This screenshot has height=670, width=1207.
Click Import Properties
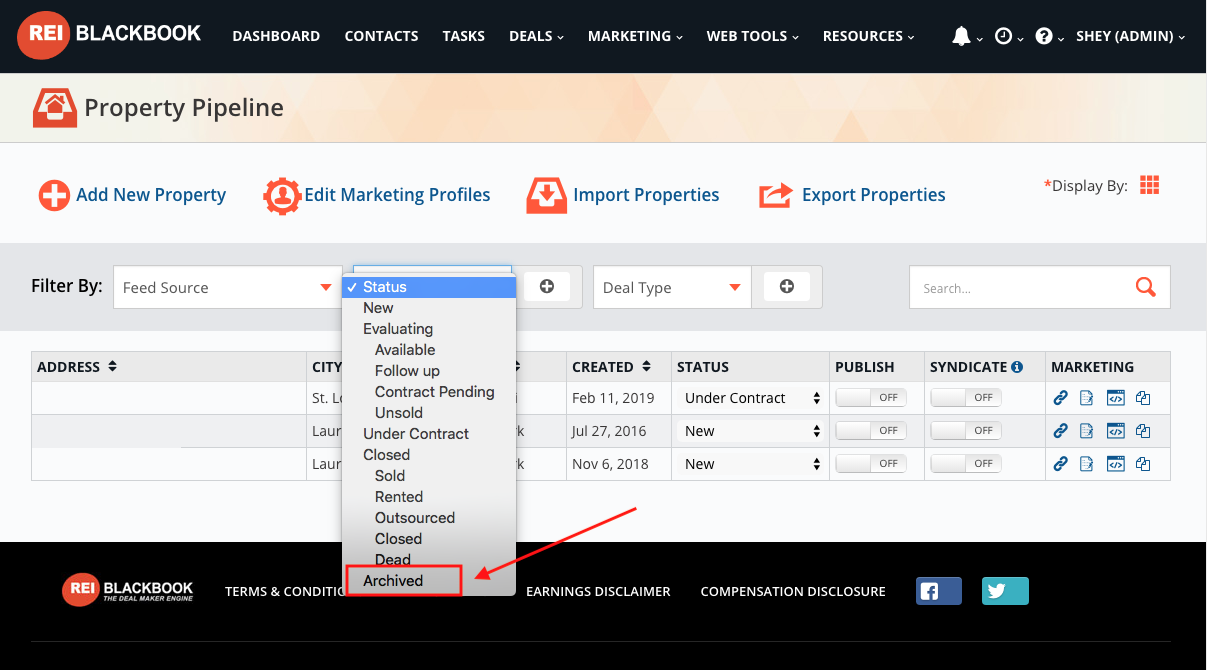tap(623, 195)
